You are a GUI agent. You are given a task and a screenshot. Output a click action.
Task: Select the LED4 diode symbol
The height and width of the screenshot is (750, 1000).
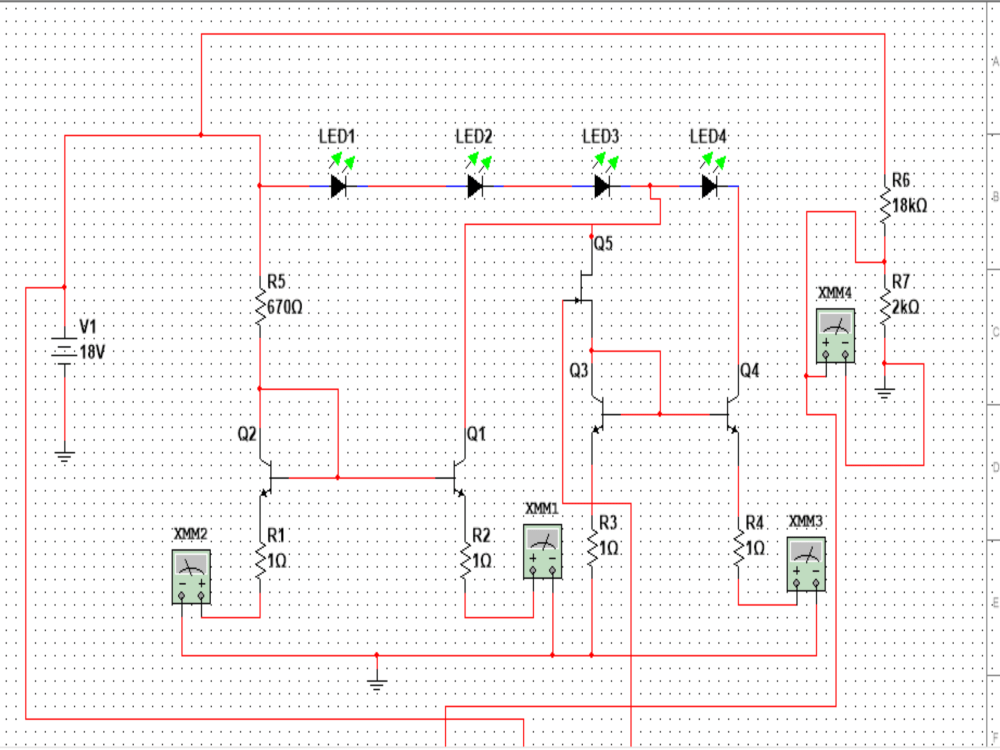(708, 184)
